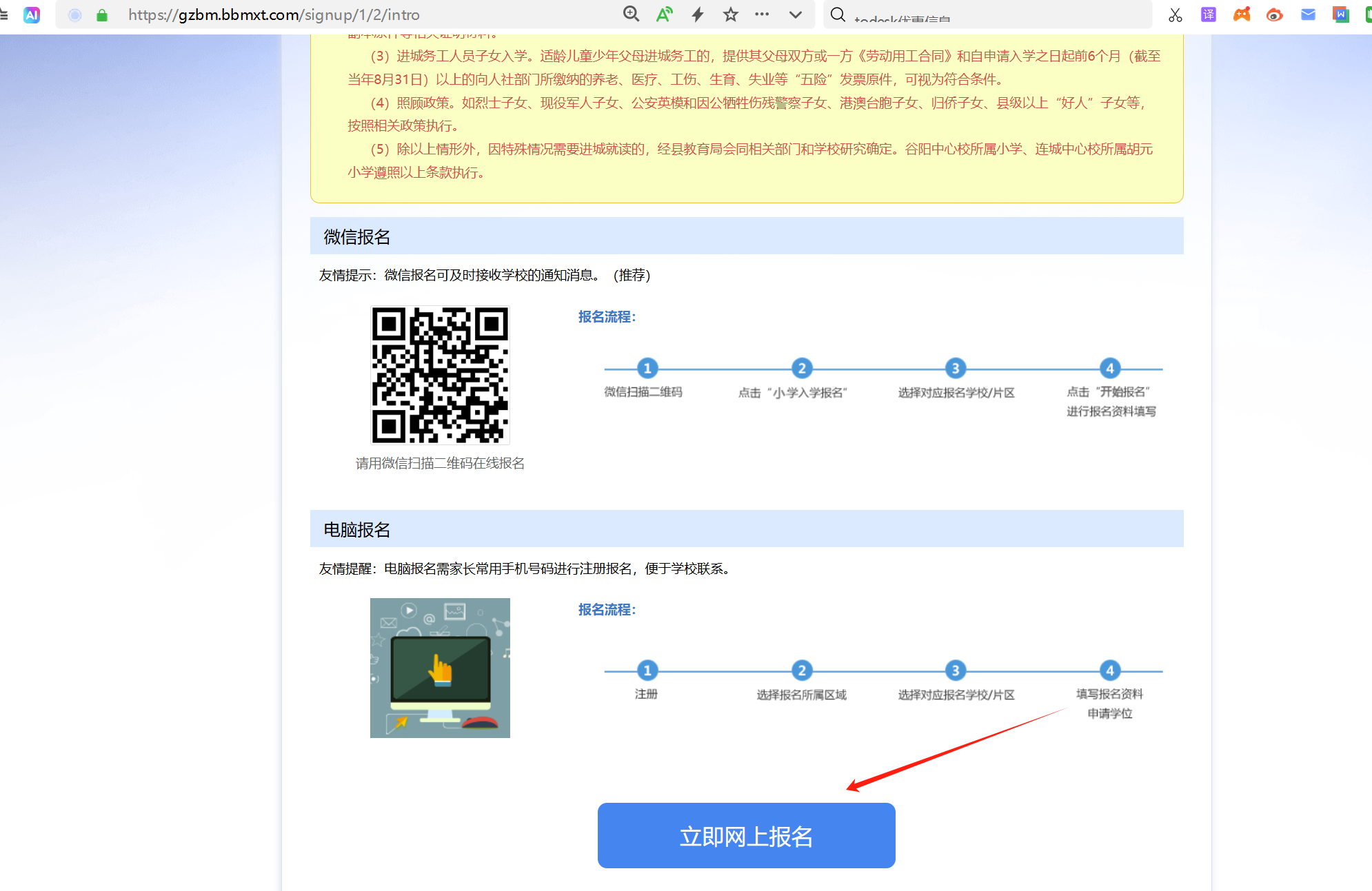Click step 2 点击"小学入学报名" label
The width and height of the screenshot is (1372, 891).
tap(792, 393)
